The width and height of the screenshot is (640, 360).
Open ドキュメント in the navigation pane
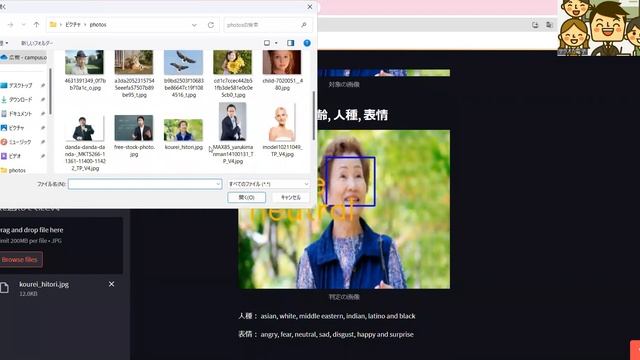pyautogui.click(x=20, y=113)
